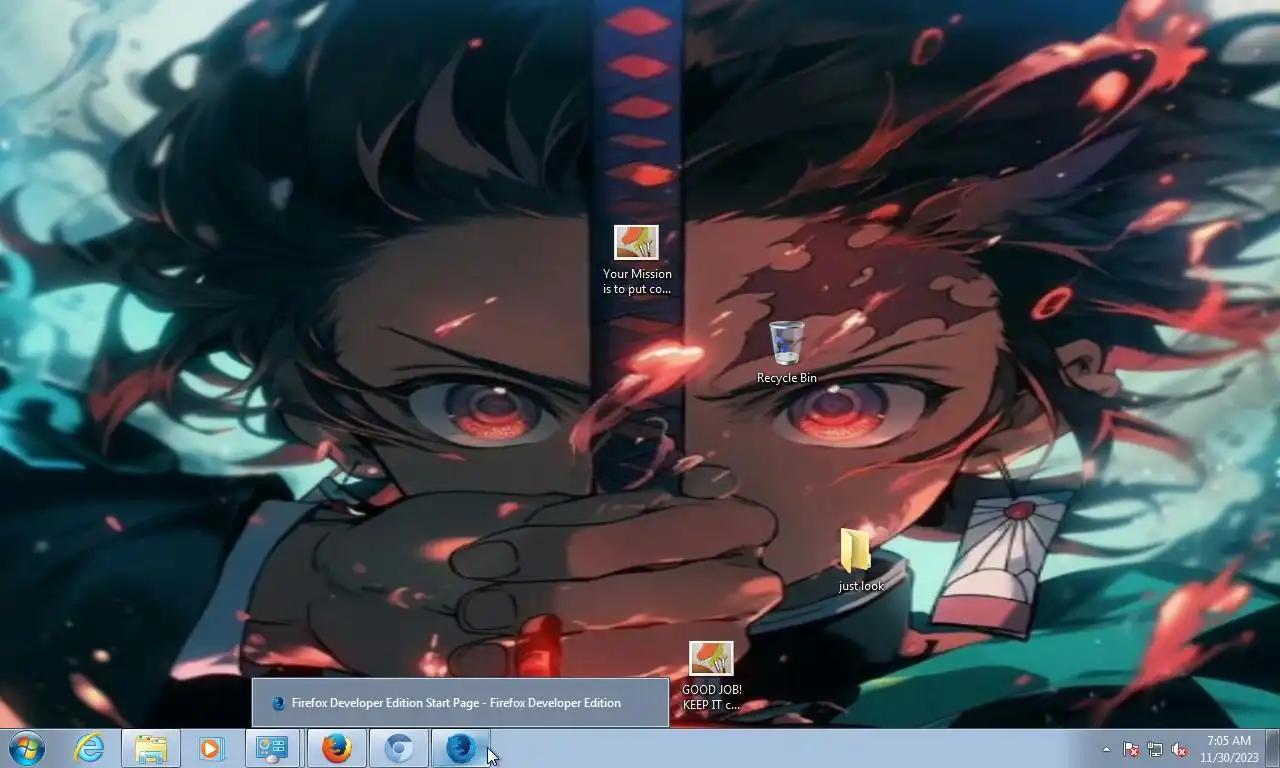1280x768 pixels.
Task: Open Chromium browser taskbar icon
Action: pos(399,748)
